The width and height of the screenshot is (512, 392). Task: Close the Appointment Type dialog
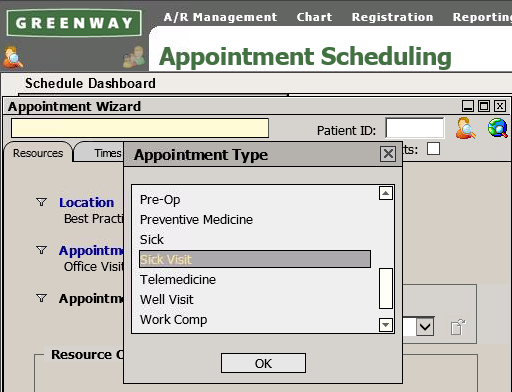point(388,154)
